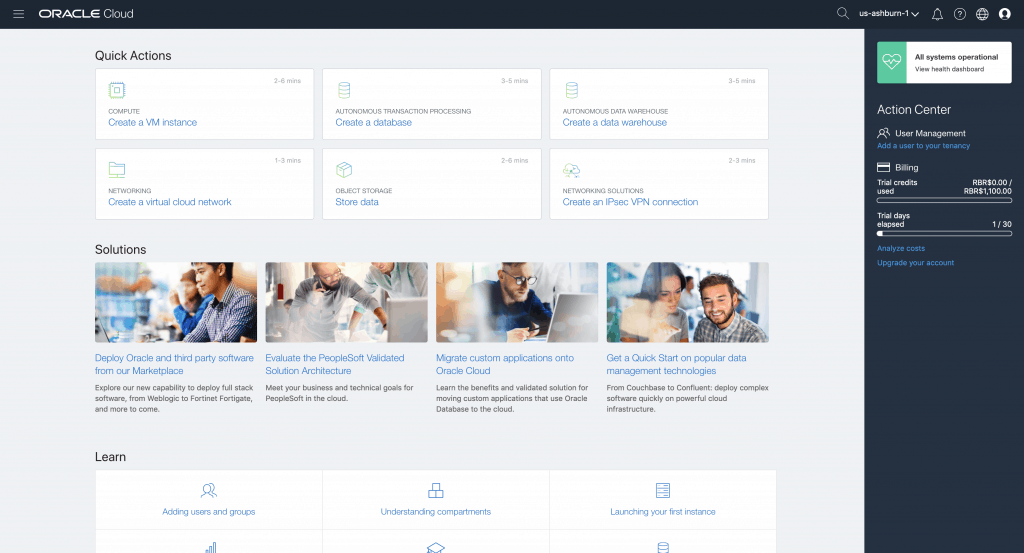Viewport: 1024px width, 553px height.
Task: Click Create a VM instance link
Action: pos(152,122)
